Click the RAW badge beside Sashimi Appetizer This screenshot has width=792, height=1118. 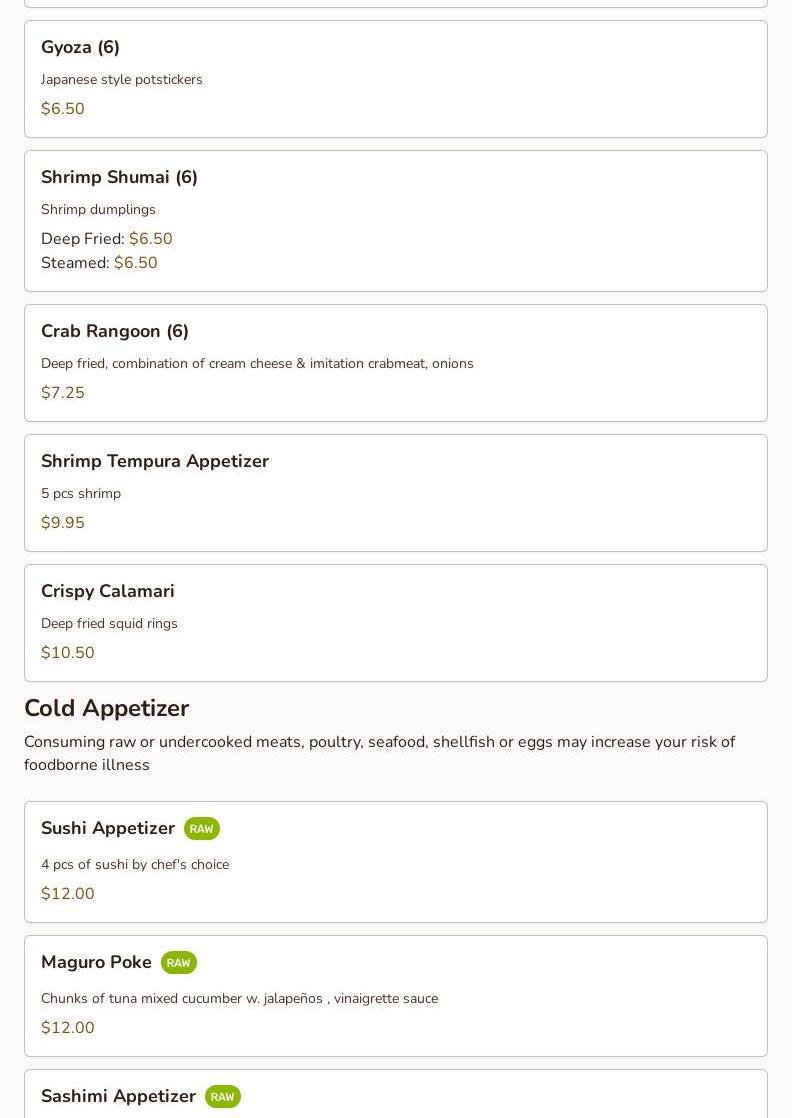click(223, 1097)
